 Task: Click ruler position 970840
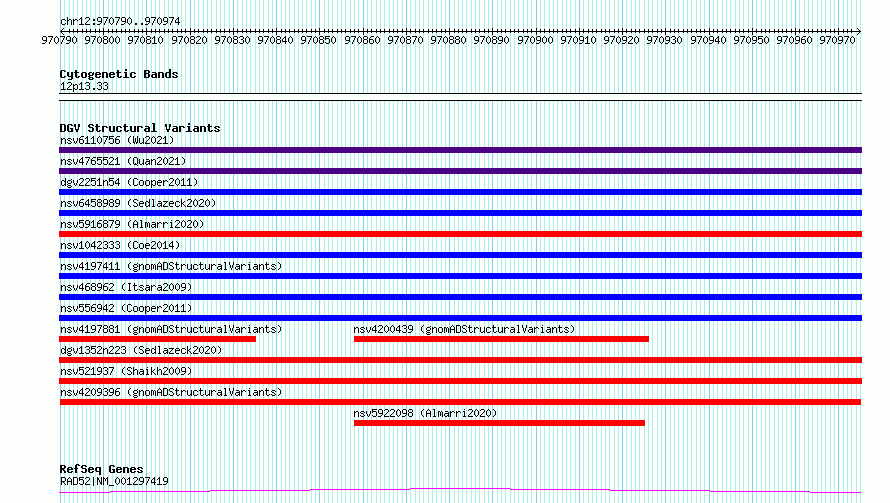[x=276, y=40]
